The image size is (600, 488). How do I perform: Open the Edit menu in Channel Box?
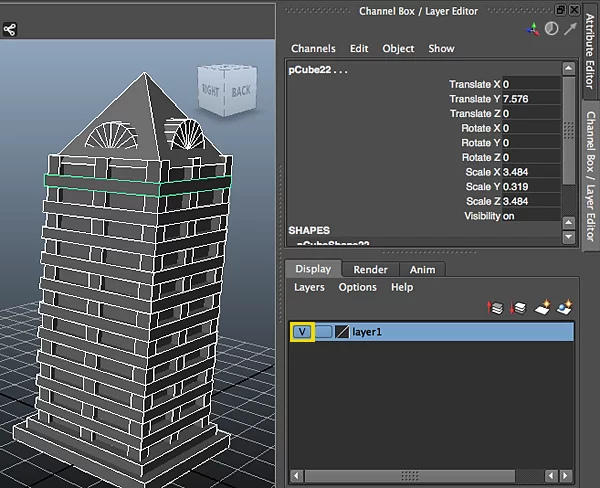click(359, 49)
